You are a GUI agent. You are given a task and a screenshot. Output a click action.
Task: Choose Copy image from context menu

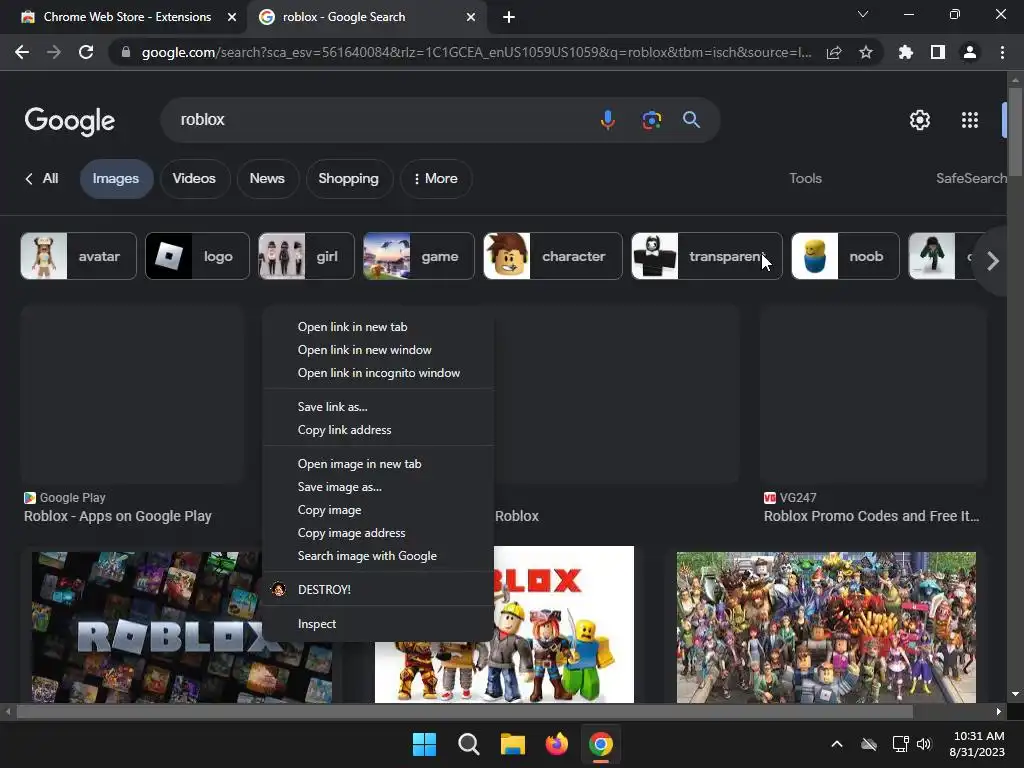click(377, 510)
